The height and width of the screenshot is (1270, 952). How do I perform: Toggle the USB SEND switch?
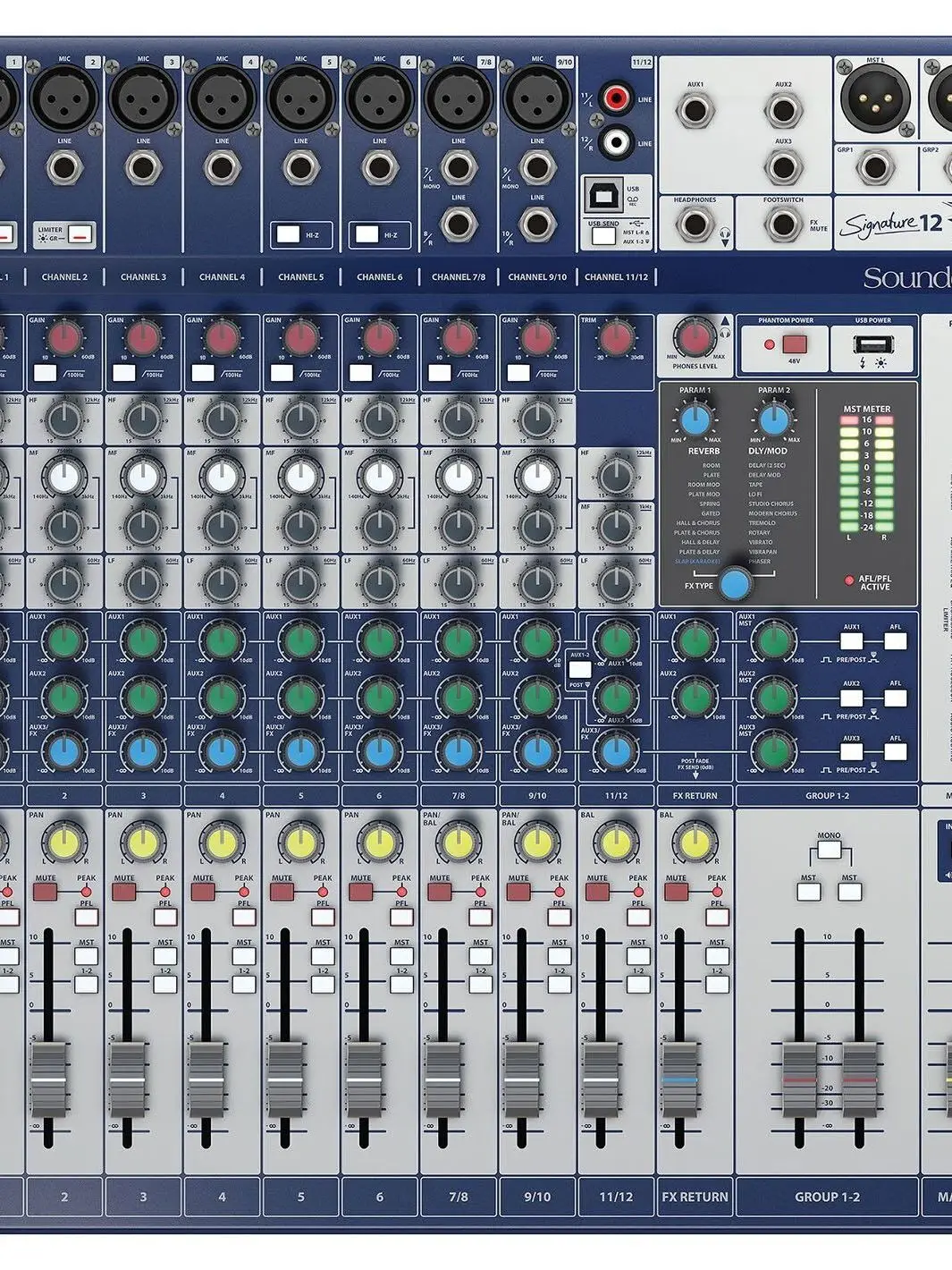(x=603, y=235)
